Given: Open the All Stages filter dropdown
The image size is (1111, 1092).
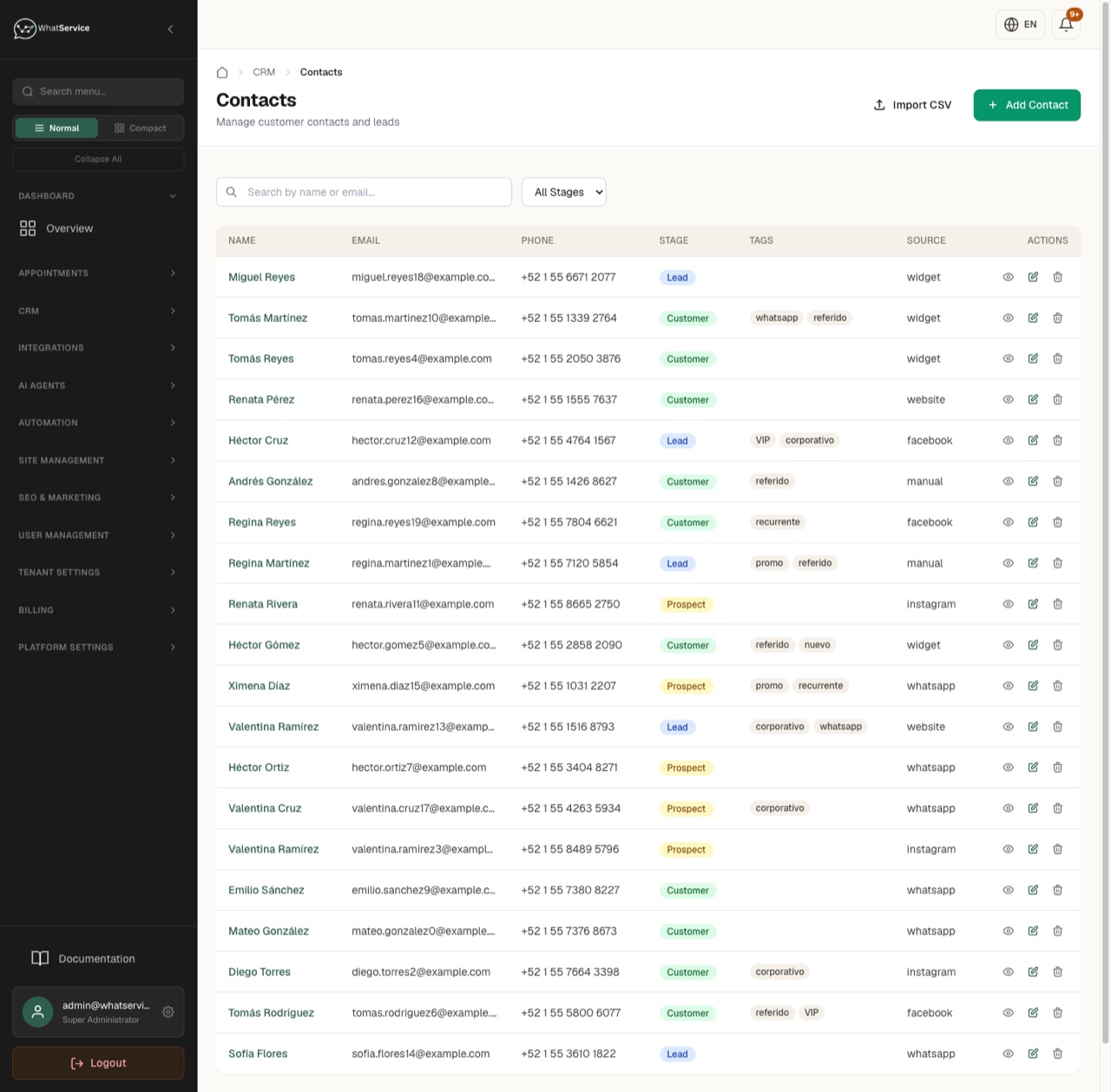Looking at the screenshot, I should coord(563,192).
